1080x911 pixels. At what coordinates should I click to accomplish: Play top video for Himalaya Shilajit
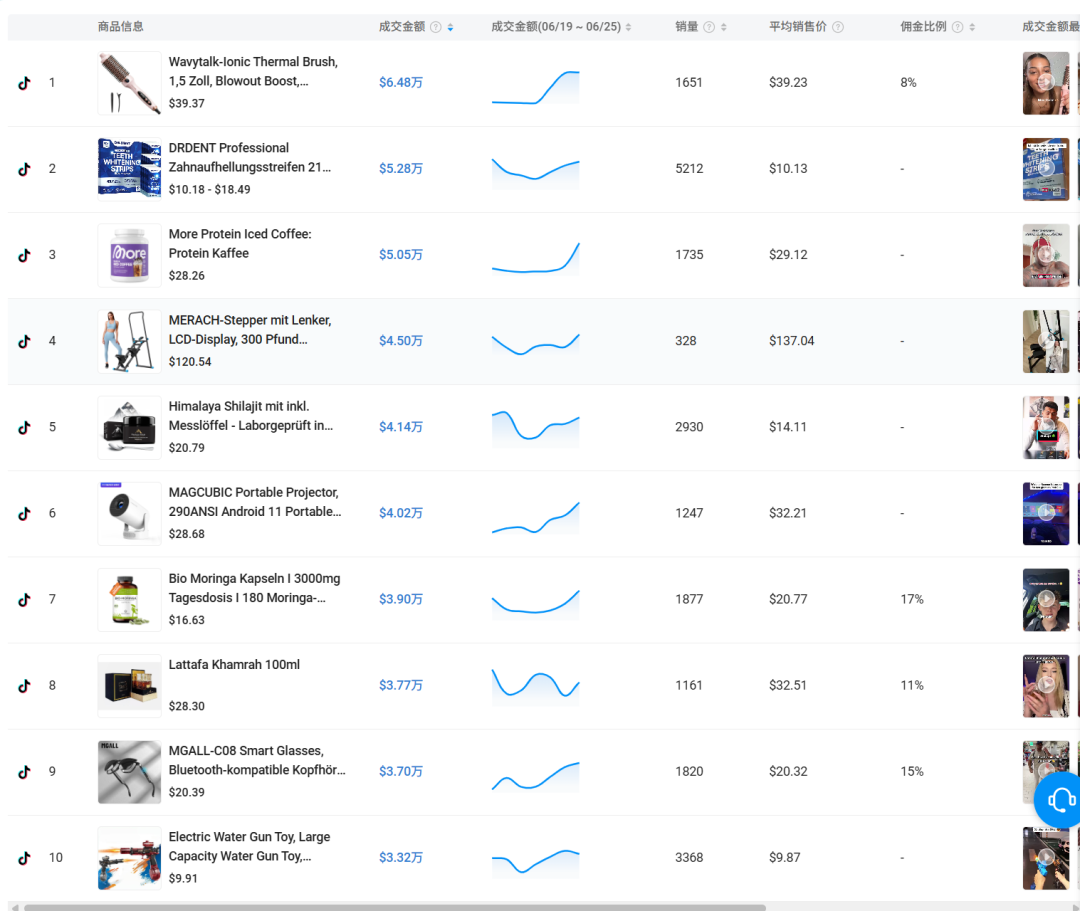(1046, 428)
